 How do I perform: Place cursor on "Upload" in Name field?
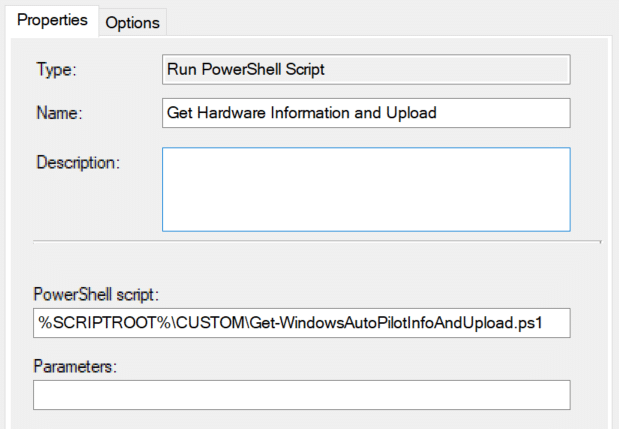(411, 113)
